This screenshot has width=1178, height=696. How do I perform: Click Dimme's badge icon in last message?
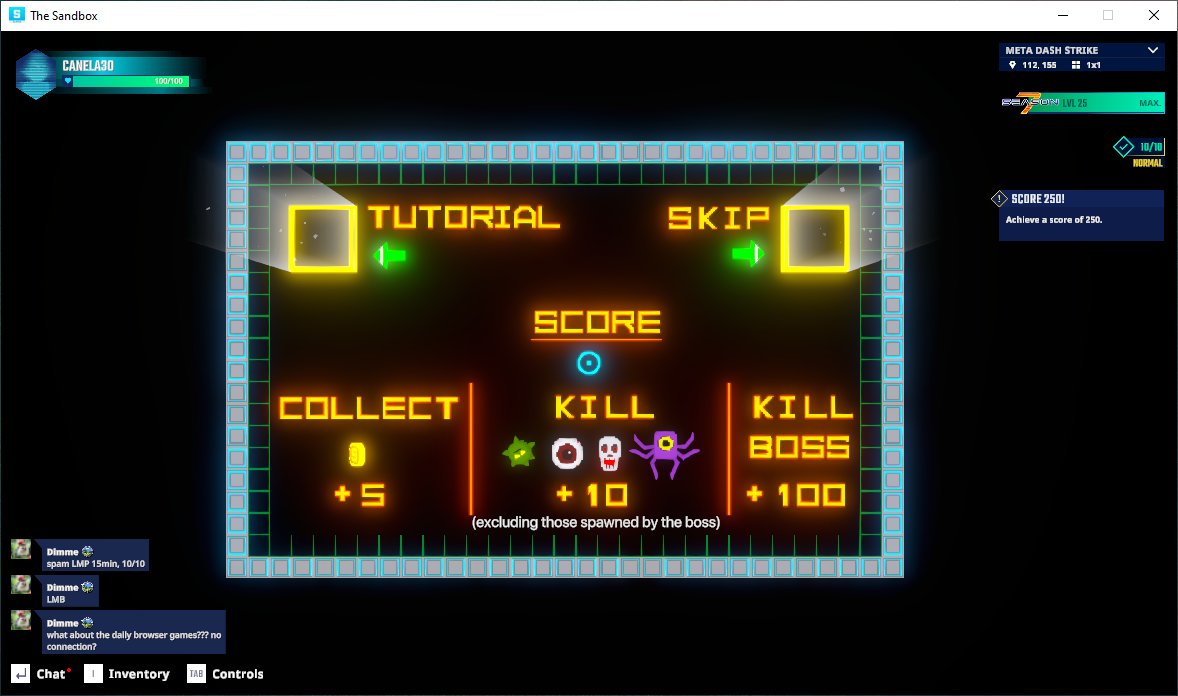(87, 622)
